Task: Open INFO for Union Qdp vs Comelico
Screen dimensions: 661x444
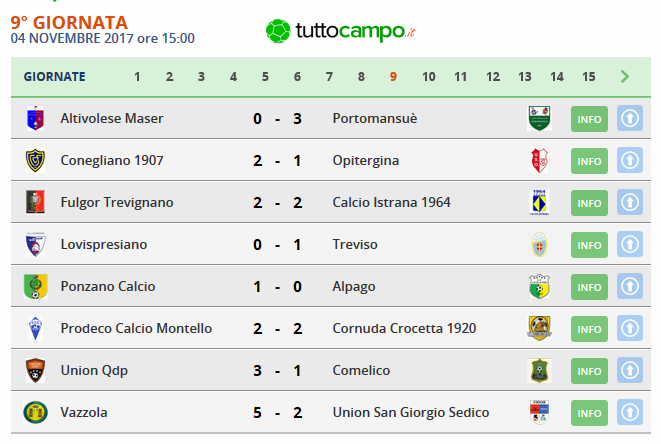Action: pyautogui.click(x=589, y=371)
